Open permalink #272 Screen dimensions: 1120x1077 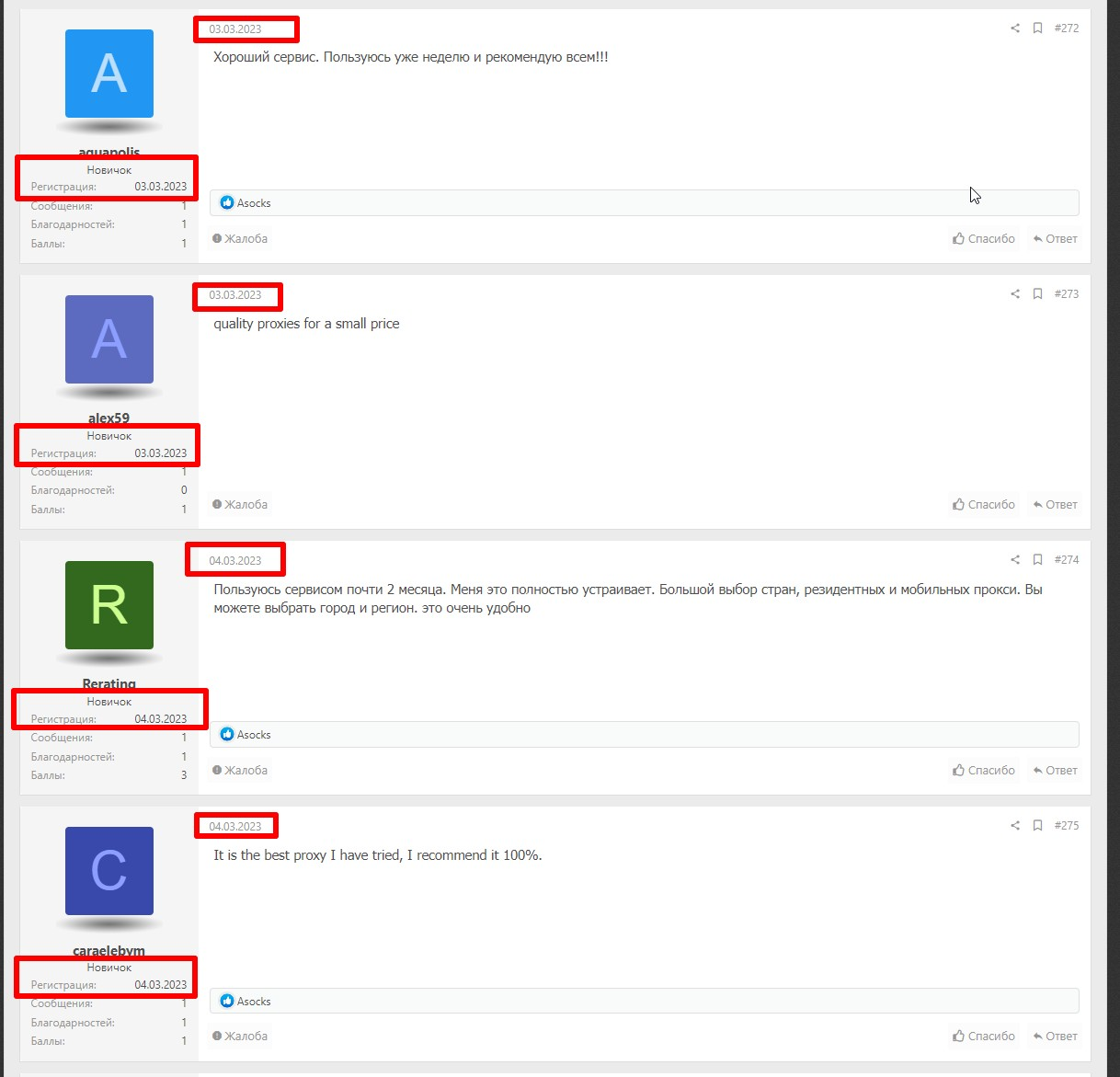coord(1067,29)
